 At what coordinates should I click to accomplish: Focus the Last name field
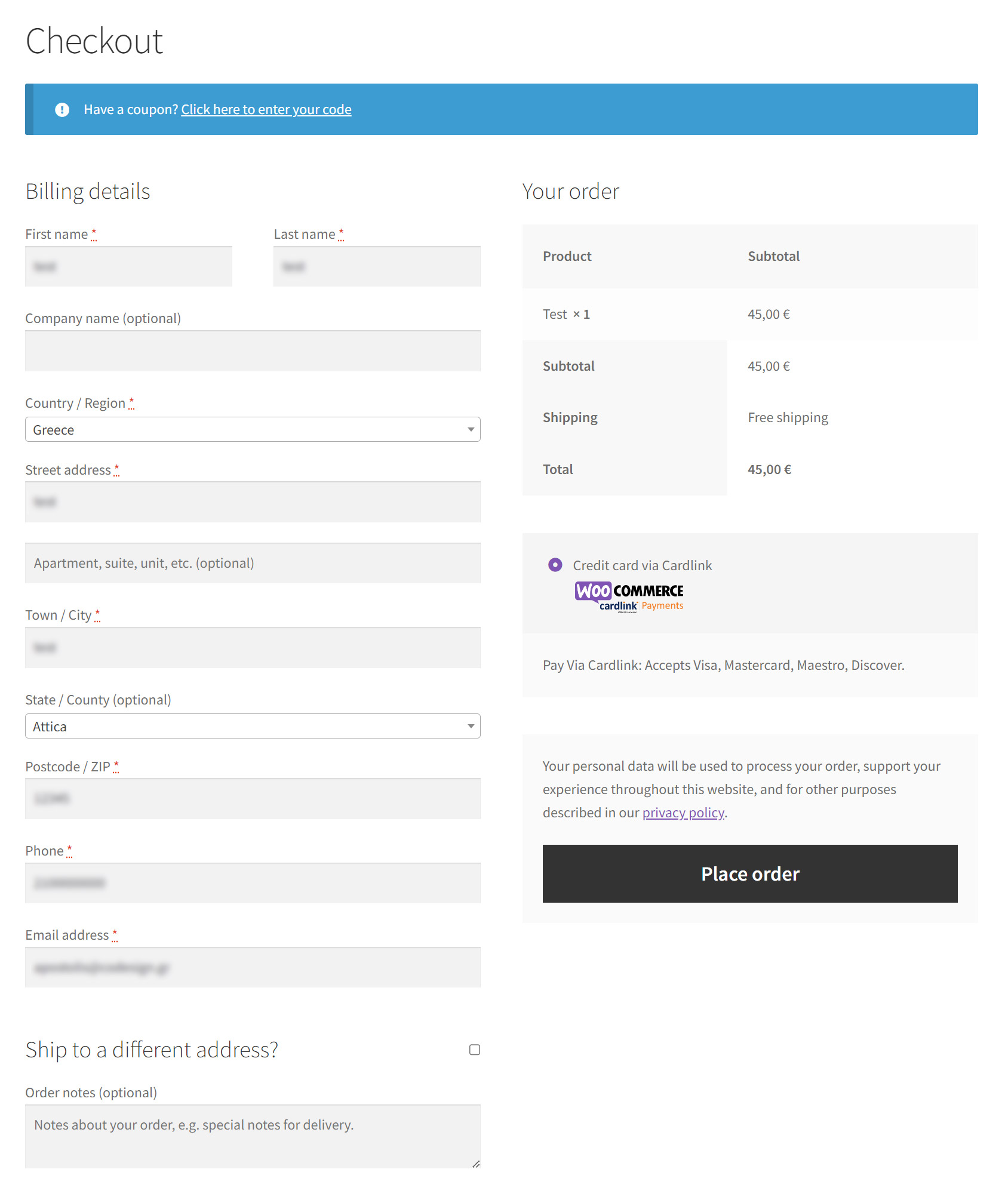click(377, 267)
